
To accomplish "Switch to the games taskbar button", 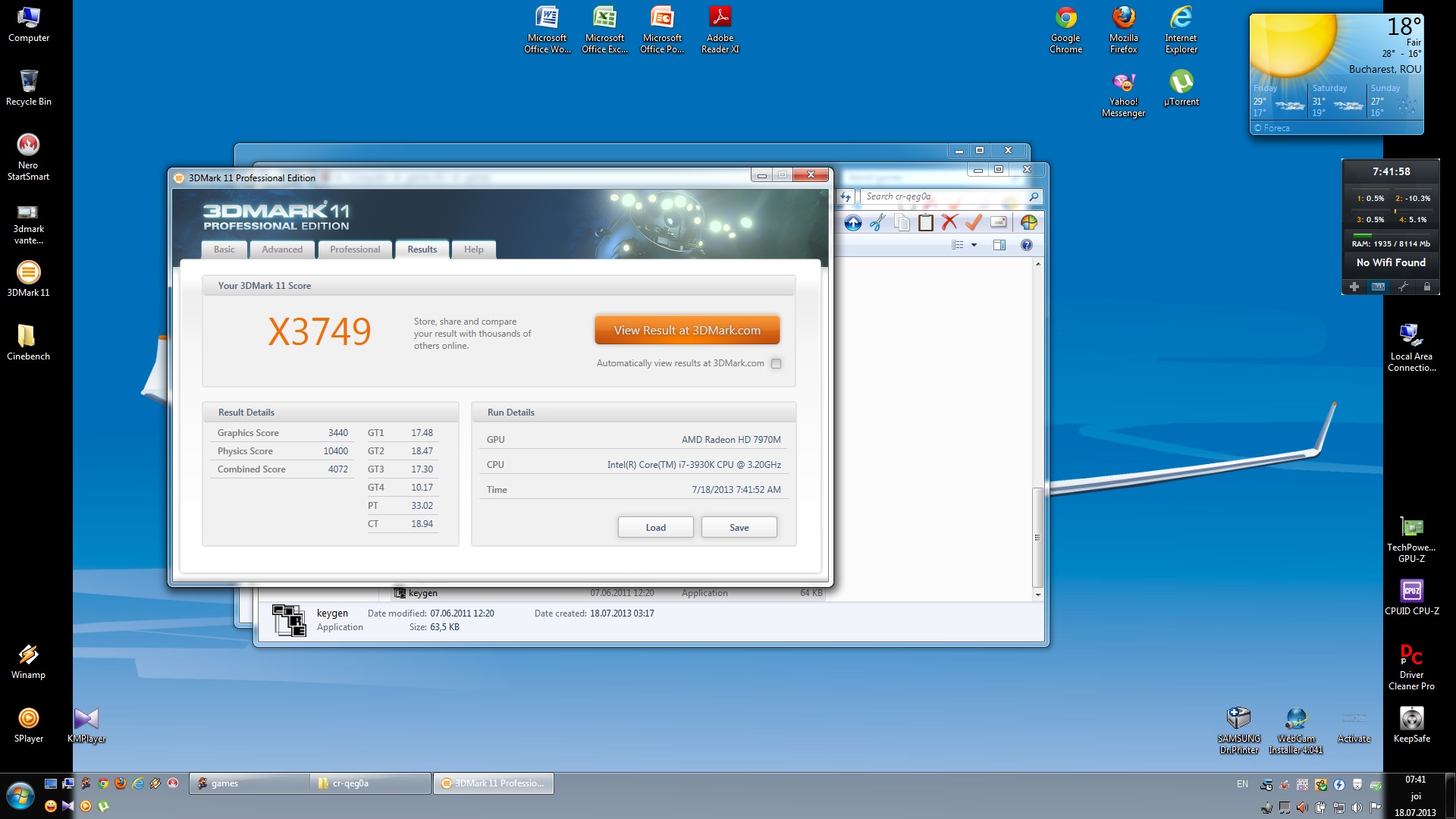I will click(249, 783).
